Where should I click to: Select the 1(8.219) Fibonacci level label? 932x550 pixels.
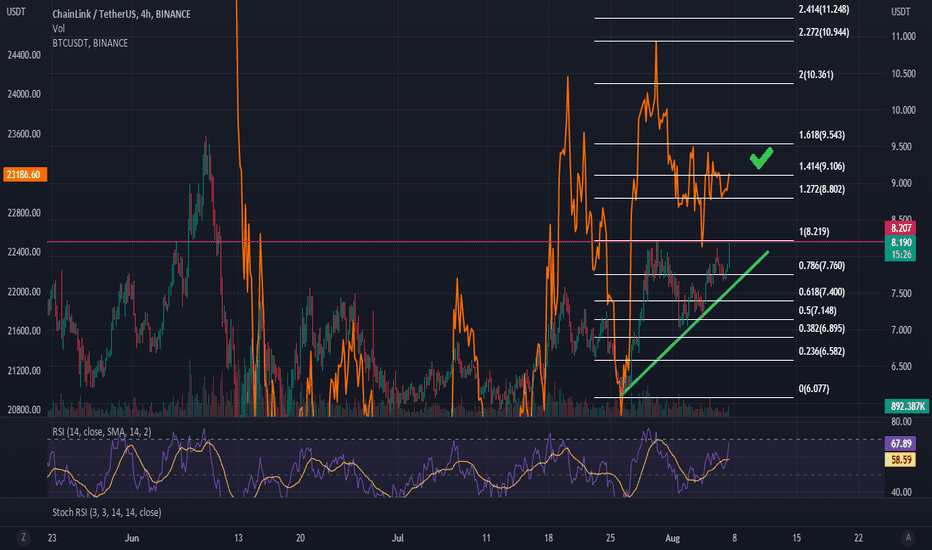(x=814, y=231)
